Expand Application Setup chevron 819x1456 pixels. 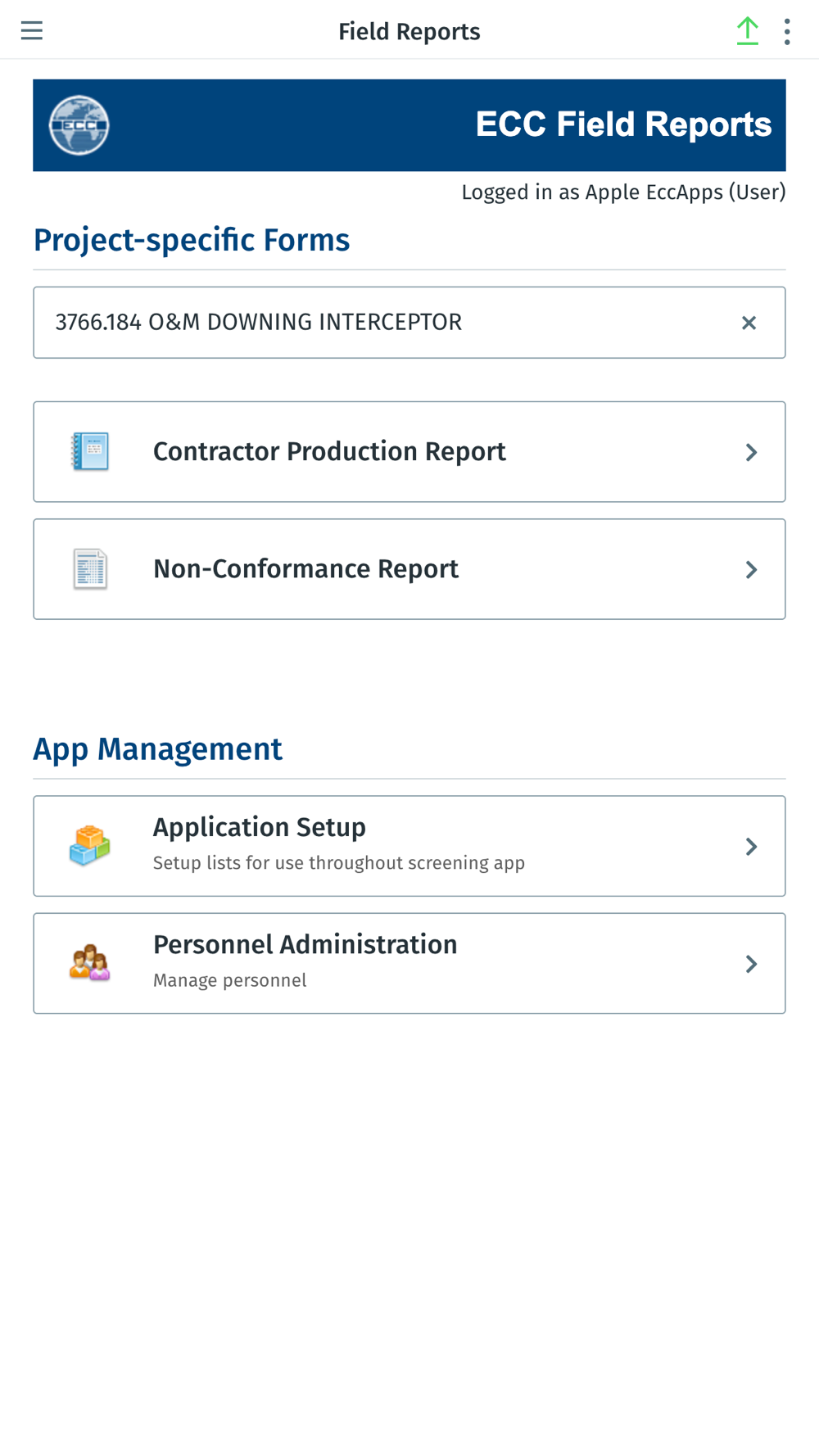click(751, 846)
